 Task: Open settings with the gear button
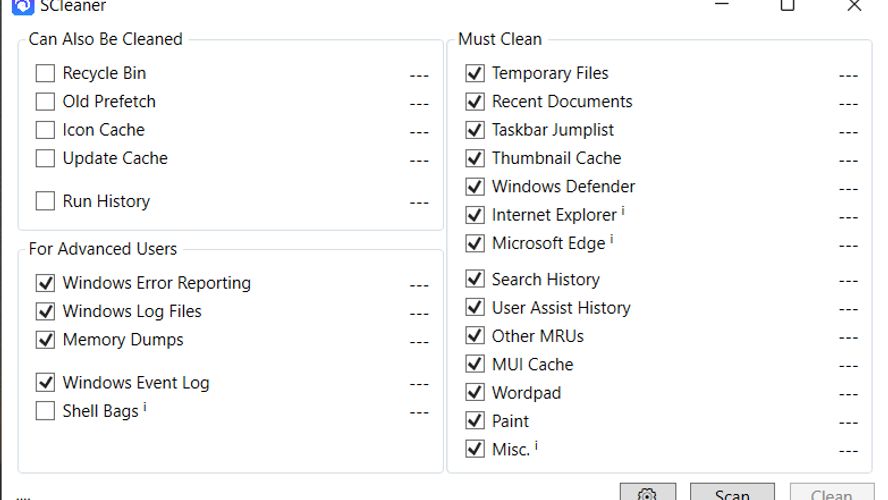point(647,492)
